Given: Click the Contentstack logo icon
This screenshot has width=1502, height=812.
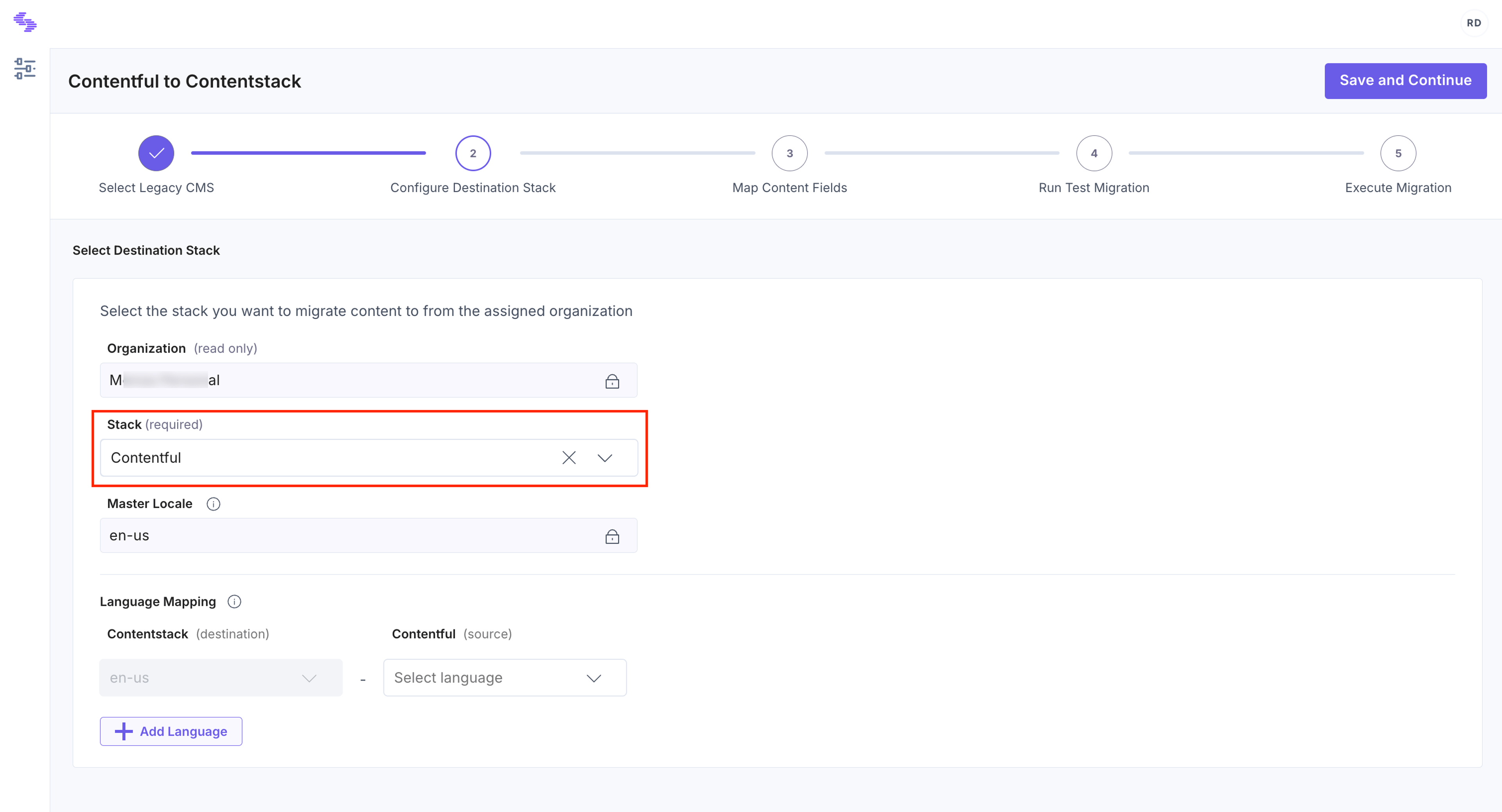Looking at the screenshot, I should [25, 22].
